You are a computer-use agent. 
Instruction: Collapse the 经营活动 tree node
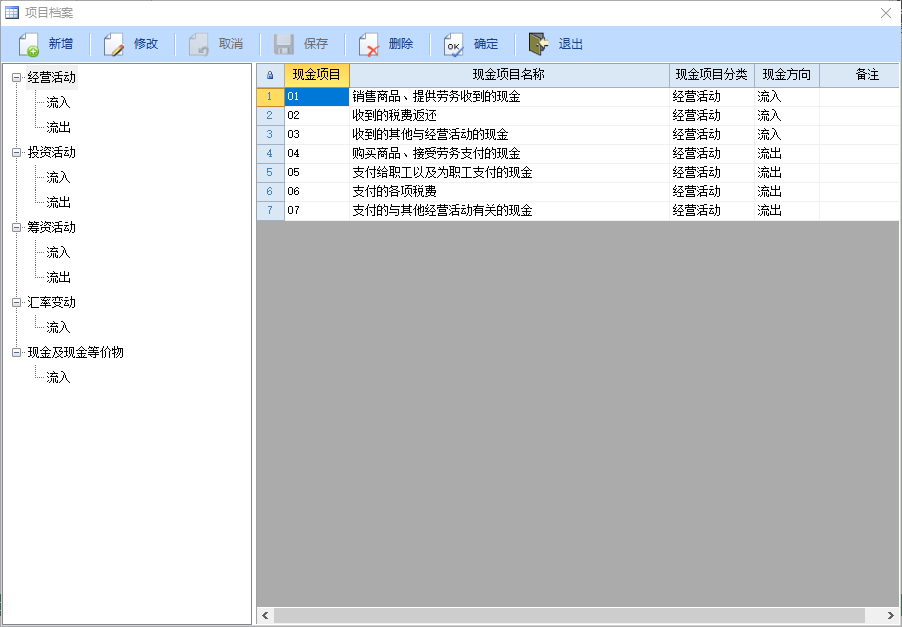tap(17, 77)
